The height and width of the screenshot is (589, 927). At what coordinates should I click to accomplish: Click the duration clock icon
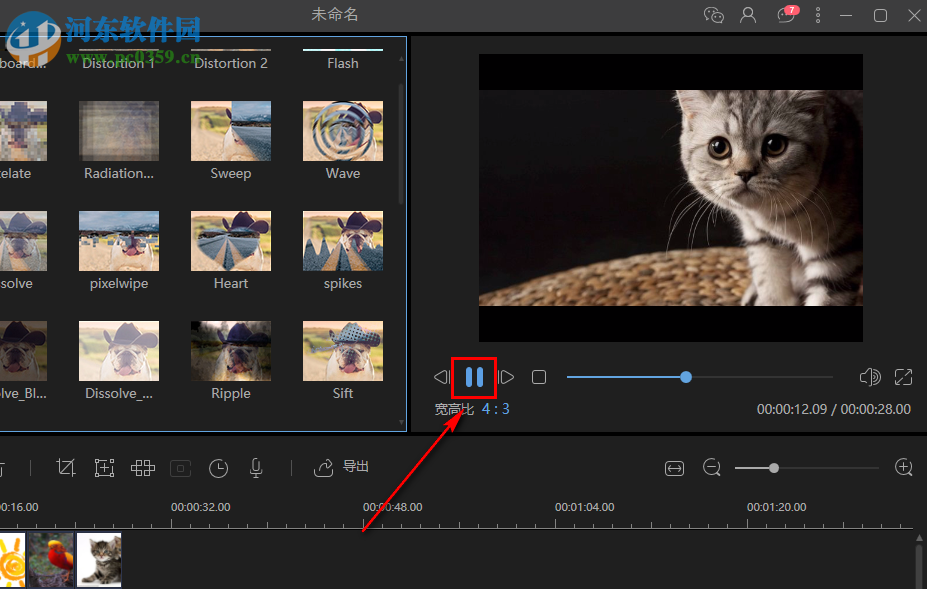(218, 467)
